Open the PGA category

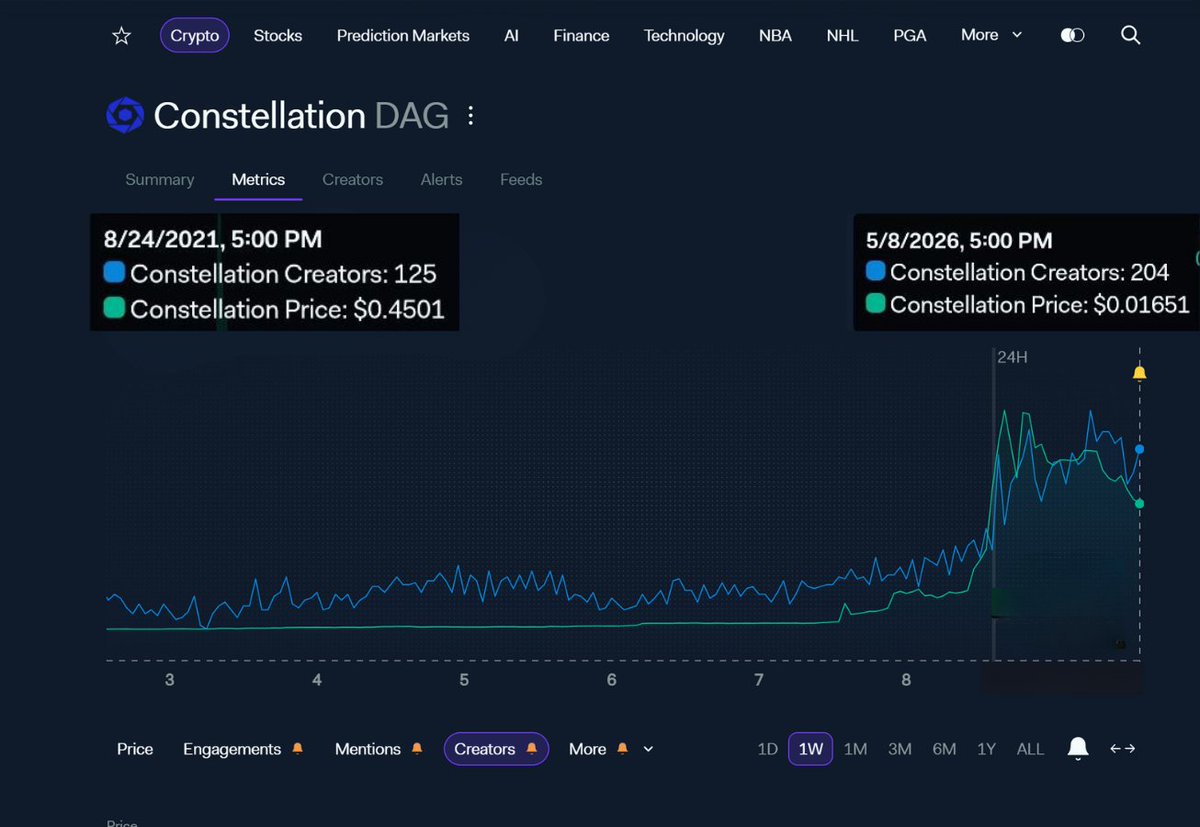click(910, 36)
